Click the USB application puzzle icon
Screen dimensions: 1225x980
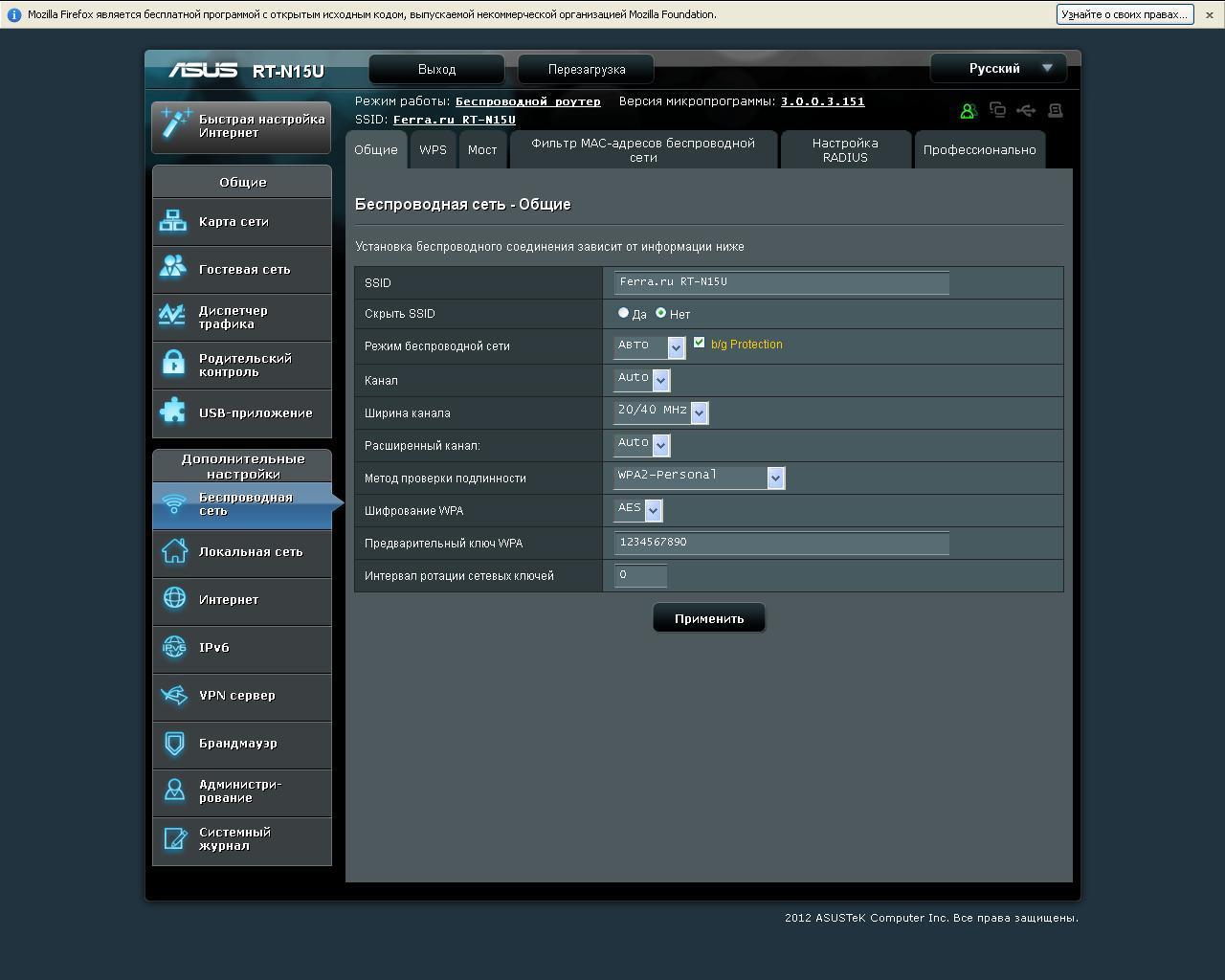point(173,412)
